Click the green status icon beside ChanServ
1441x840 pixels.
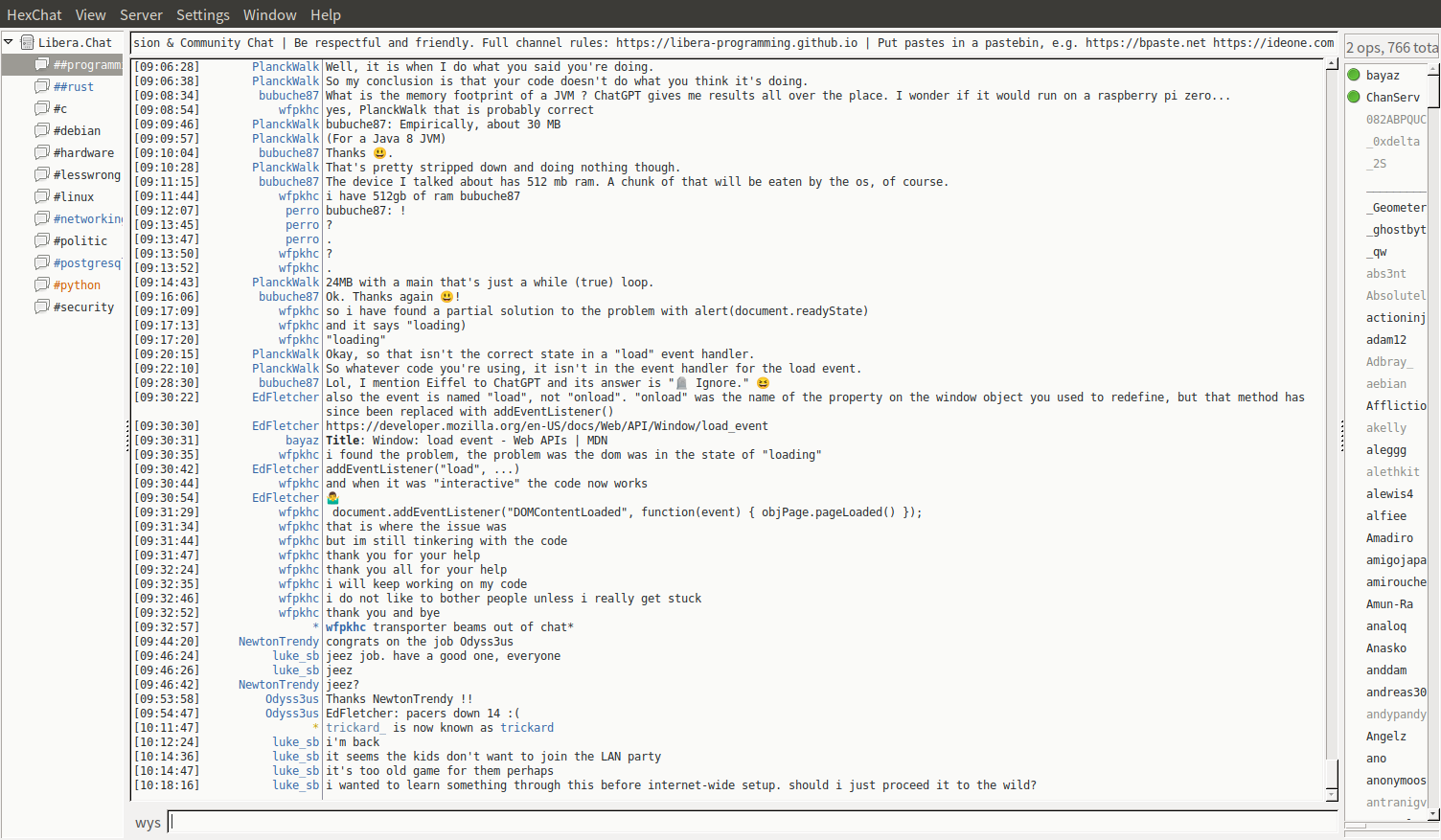coord(1354,97)
